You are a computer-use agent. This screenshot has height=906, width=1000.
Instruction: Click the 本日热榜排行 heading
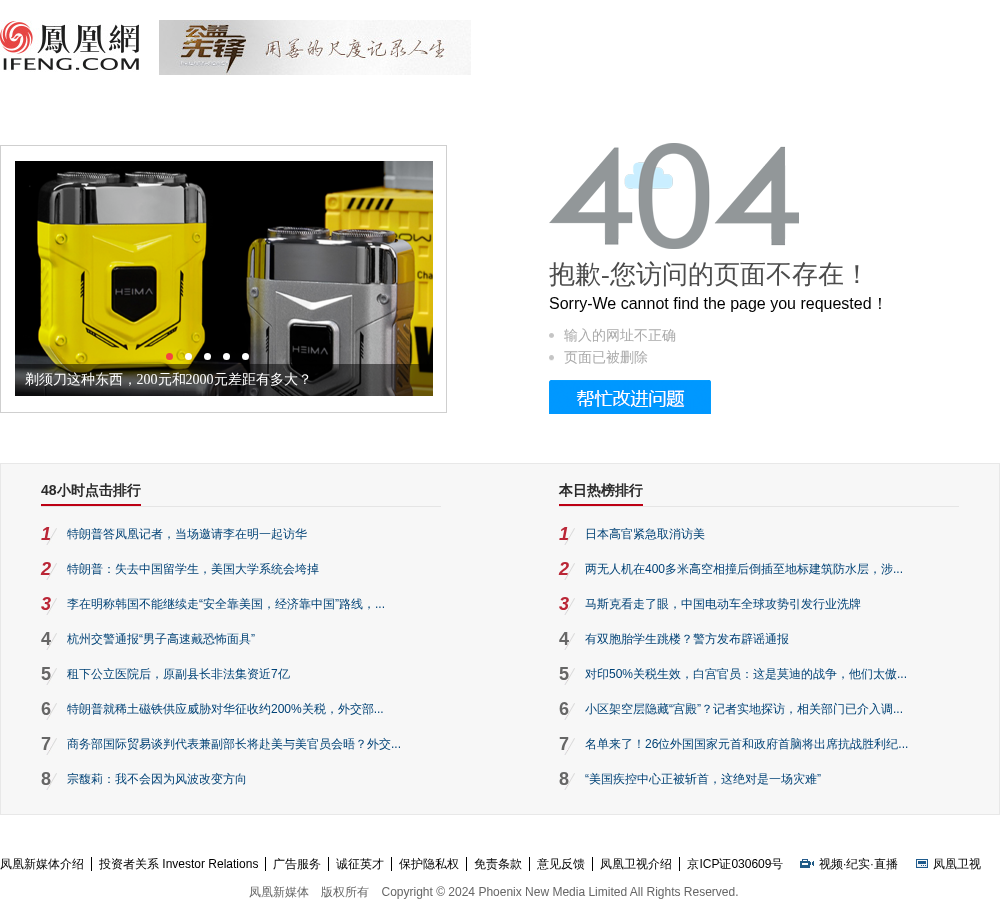tap(601, 490)
